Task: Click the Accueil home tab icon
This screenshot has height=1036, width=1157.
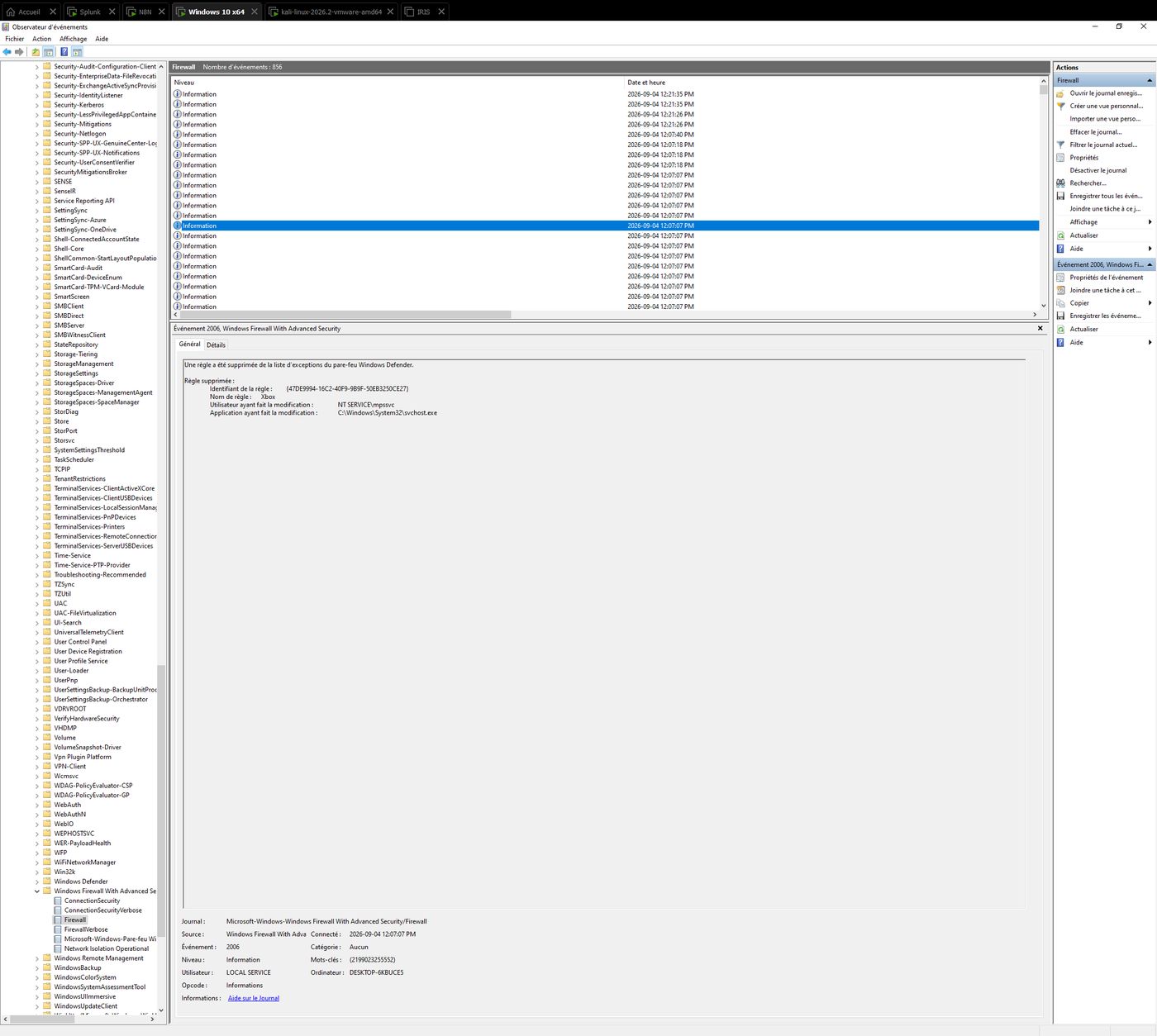Action: [x=11, y=12]
